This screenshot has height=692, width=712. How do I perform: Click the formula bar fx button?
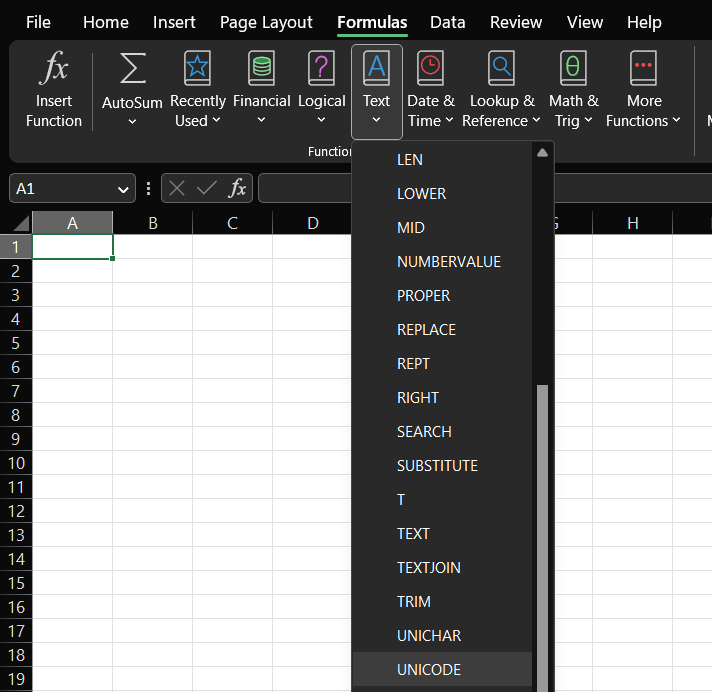pyautogui.click(x=237, y=188)
